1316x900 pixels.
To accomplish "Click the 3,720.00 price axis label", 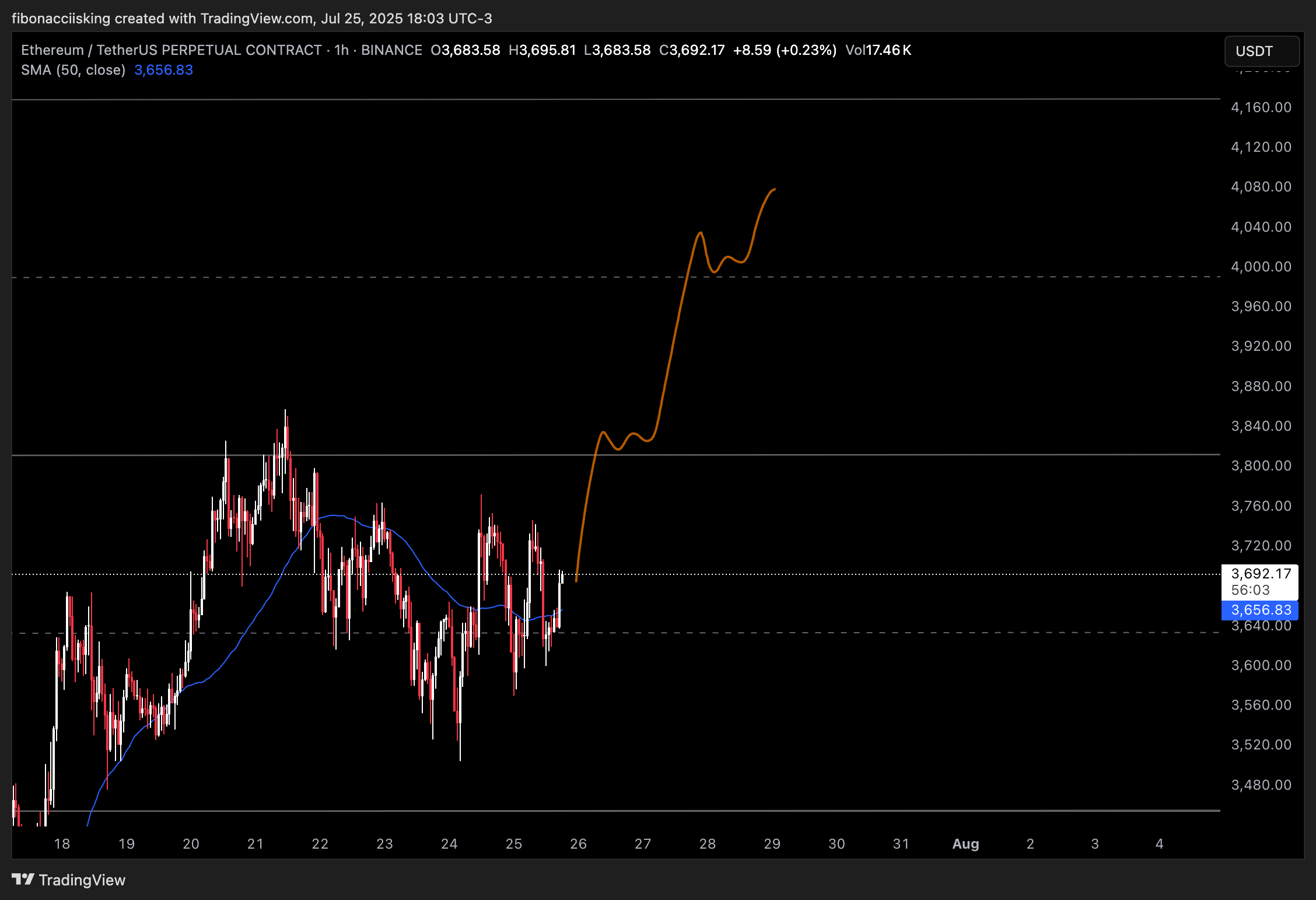I will point(1261,546).
